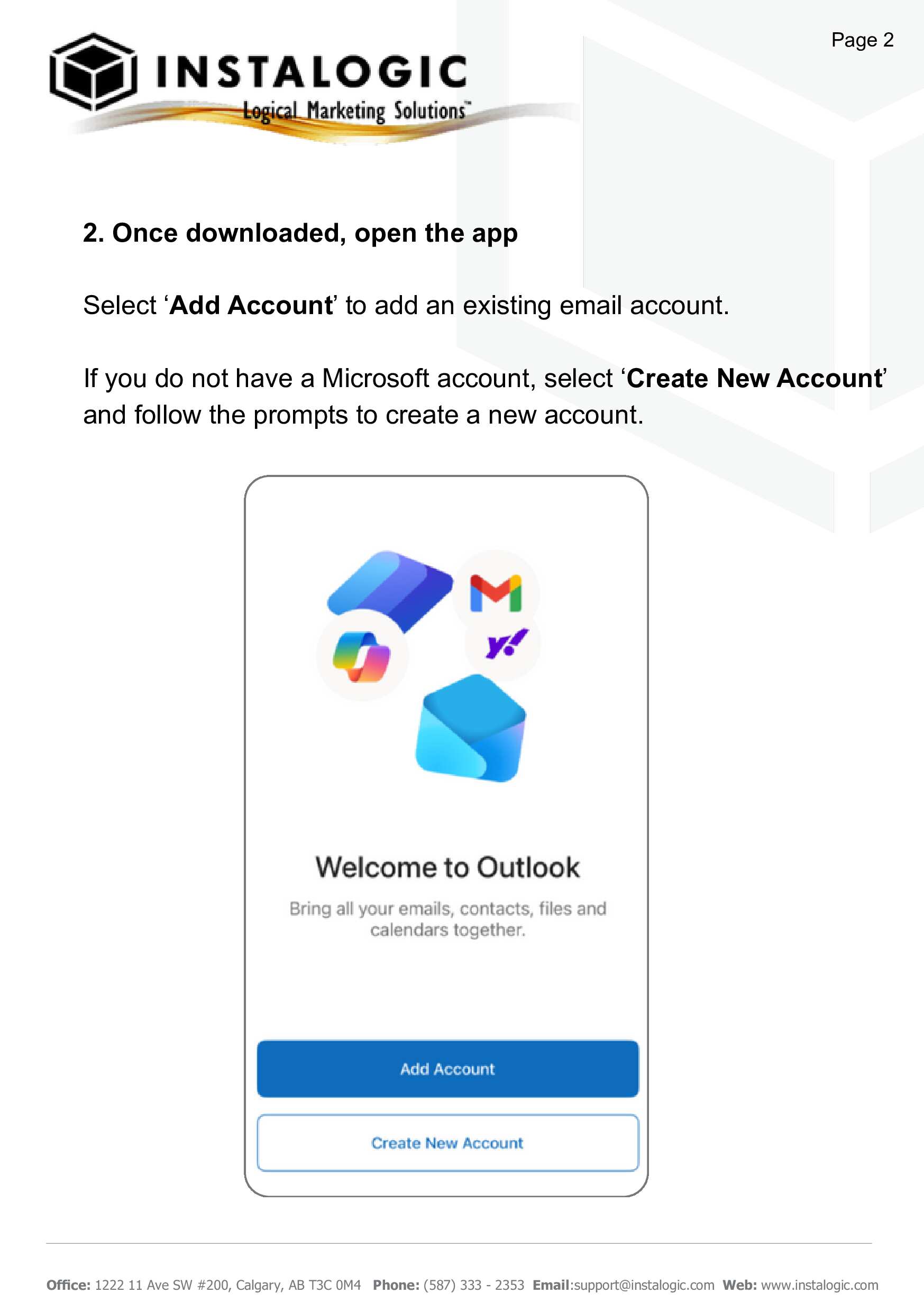Click the 'Welcome to Outlook' title
Screen dimensions: 924x1312
pyautogui.click(x=447, y=867)
